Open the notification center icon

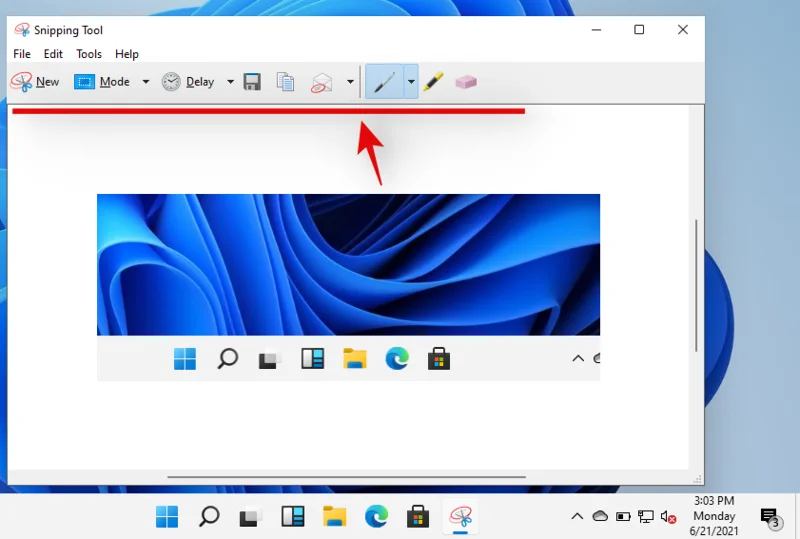click(770, 518)
